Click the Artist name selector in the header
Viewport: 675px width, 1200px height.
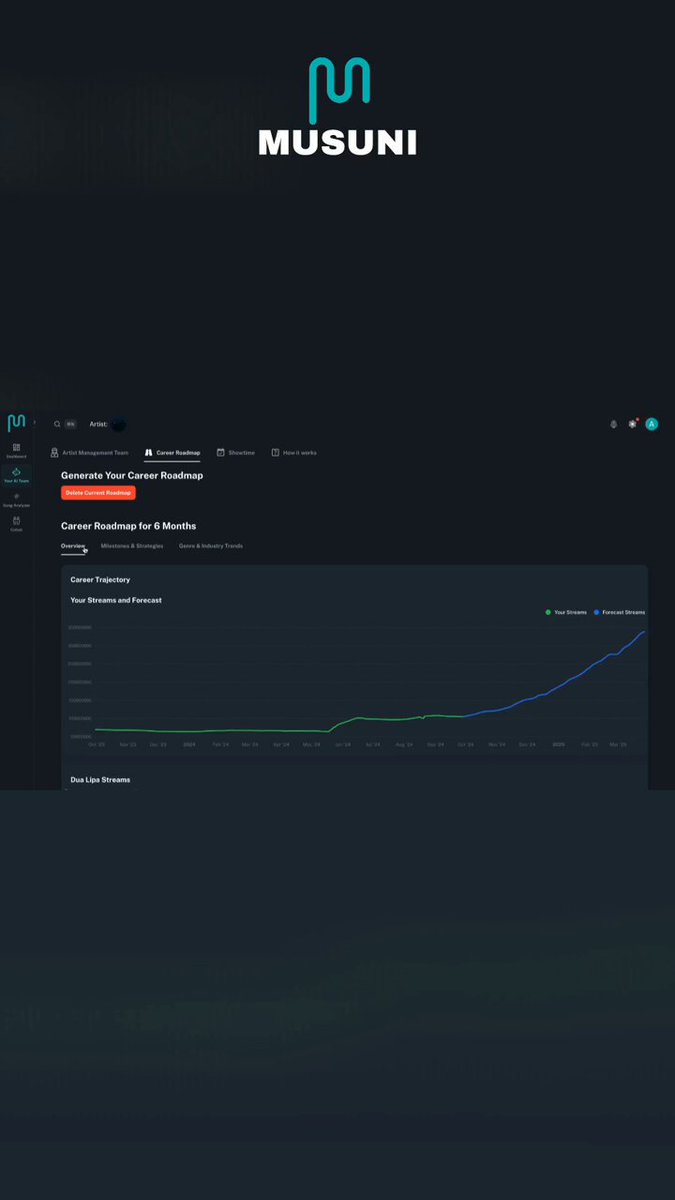[x=108, y=424]
